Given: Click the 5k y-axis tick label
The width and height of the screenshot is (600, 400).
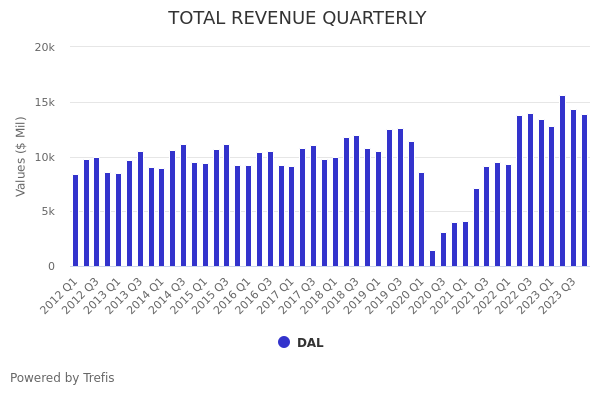Looking at the screenshot, I should pyautogui.click(x=46, y=212).
